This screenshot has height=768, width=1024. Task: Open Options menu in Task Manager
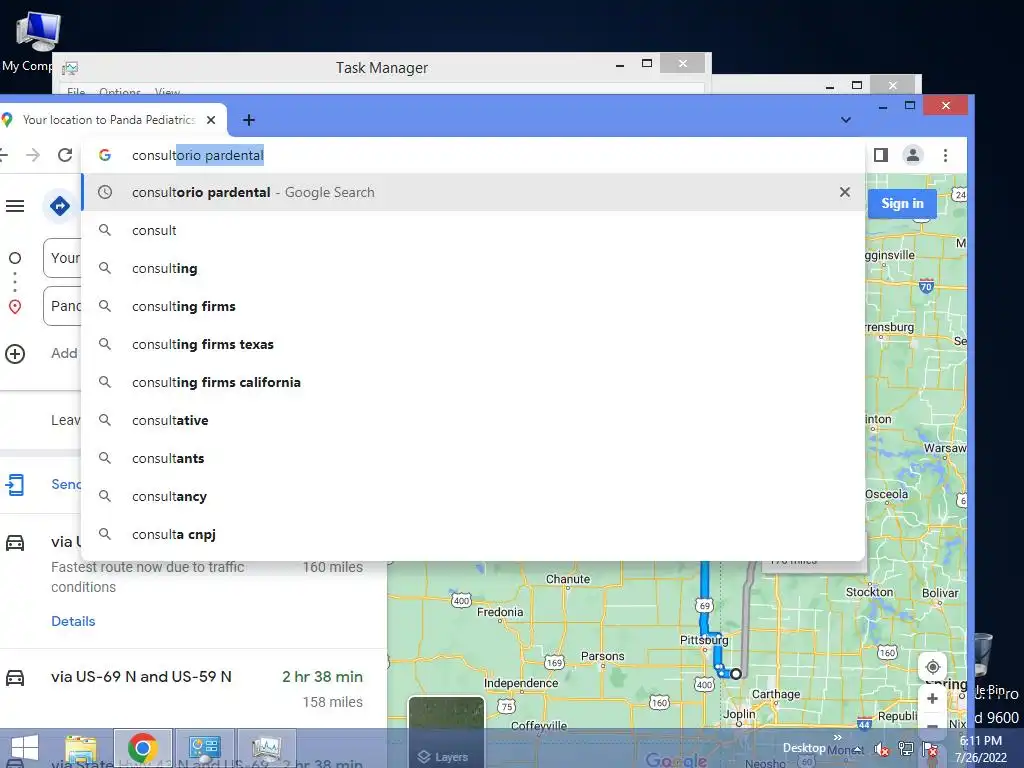click(120, 91)
